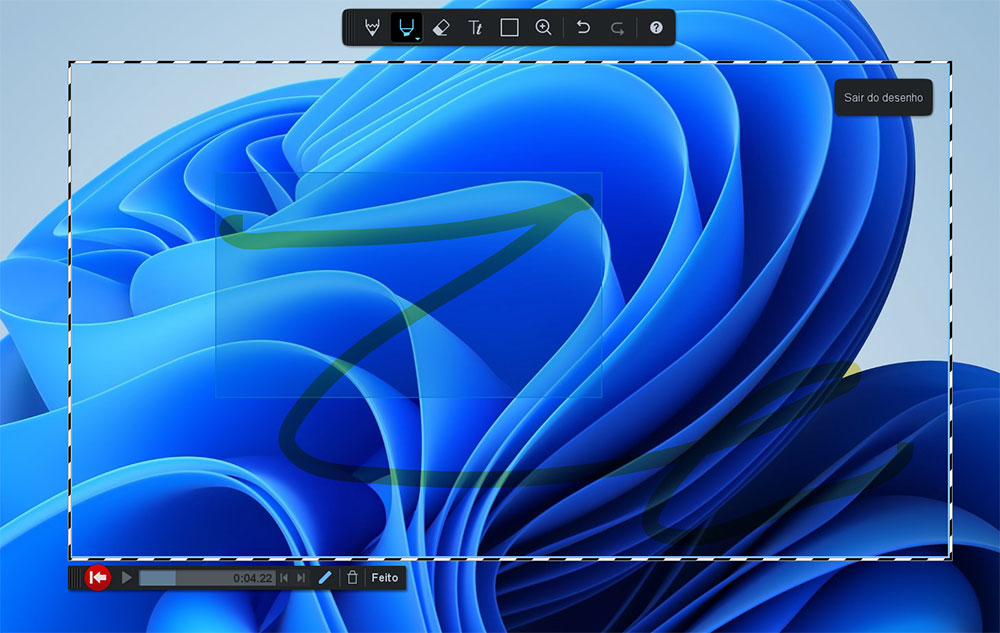Open the help question mark
The image size is (1000, 633).
point(656,27)
